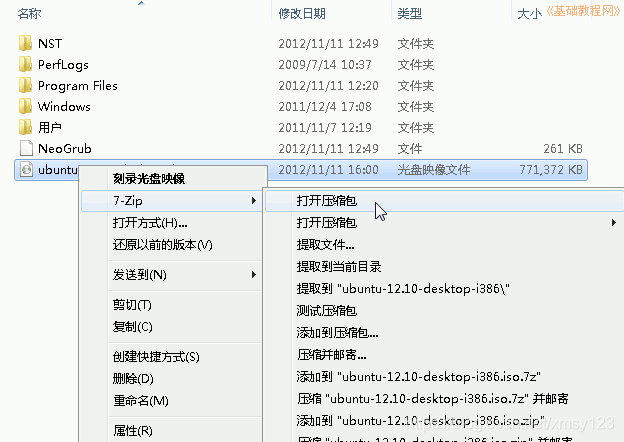Choose 提取到当前目录 in 7-Zip submenu
The height and width of the screenshot is (442, 624).
(339, 267)
